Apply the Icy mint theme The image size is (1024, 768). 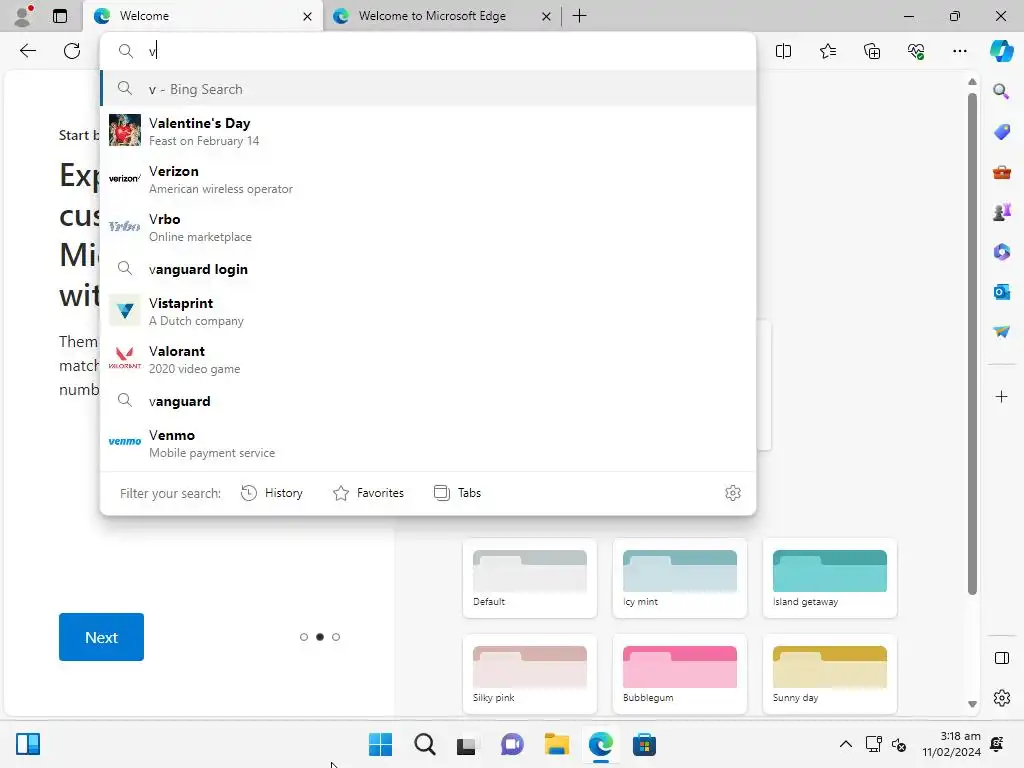680,579
